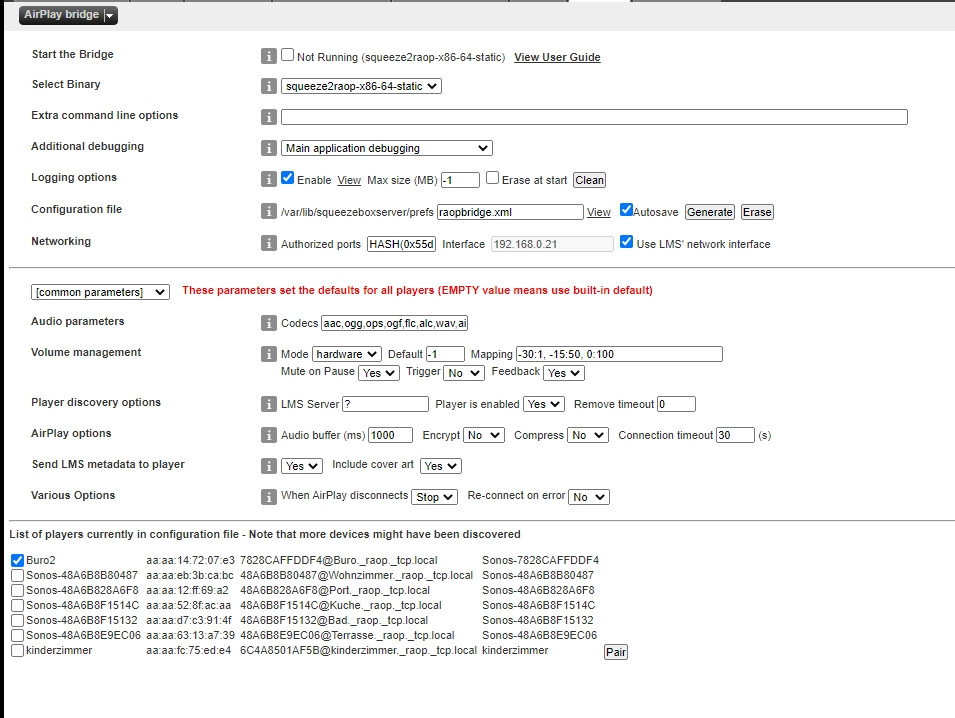Click the Codecs input field

395,323
